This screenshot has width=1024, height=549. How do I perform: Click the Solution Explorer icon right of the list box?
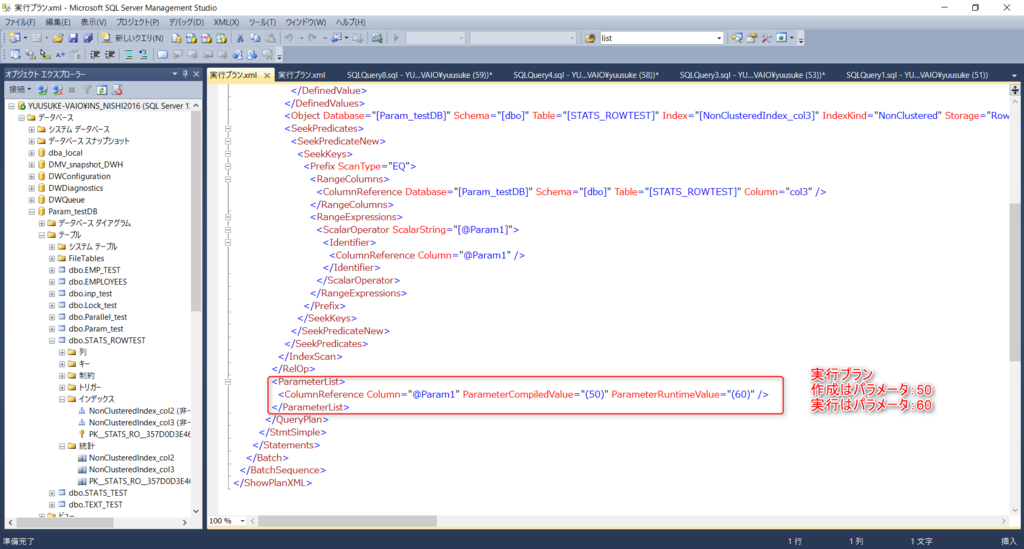pos(737,38)
